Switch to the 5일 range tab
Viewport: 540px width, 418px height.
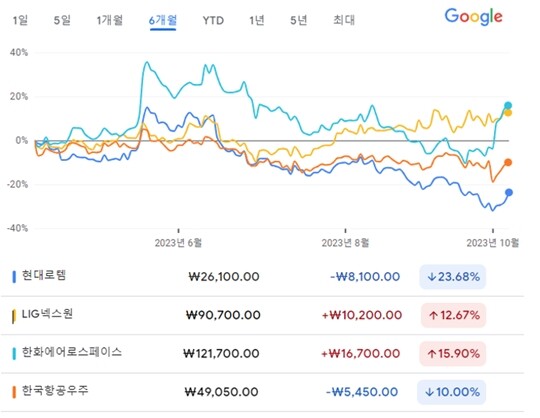(x=62, y=20)
